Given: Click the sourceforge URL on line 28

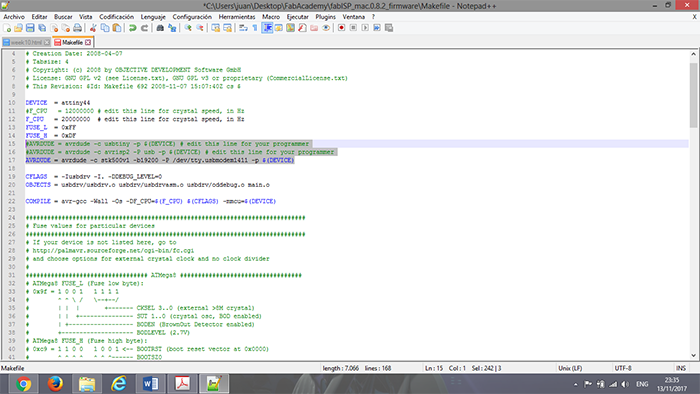Looking at the screenshot, I should click(113, 250).
